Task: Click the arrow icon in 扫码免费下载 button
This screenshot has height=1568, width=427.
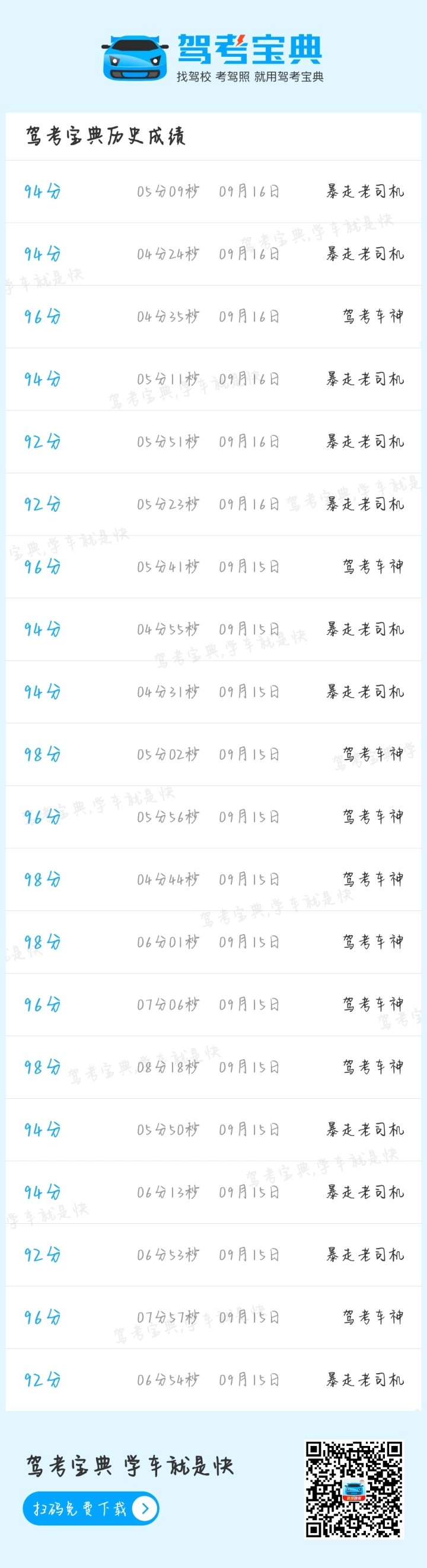Action: click(x=145, y=1508)
